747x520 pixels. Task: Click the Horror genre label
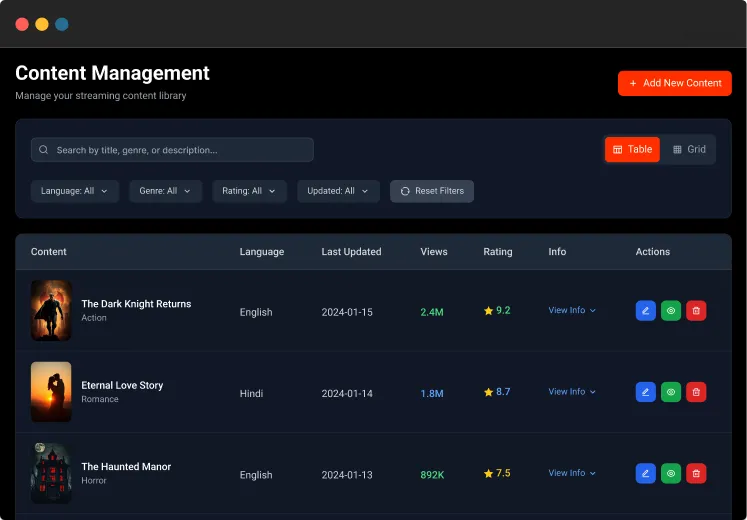pos(94,480)
